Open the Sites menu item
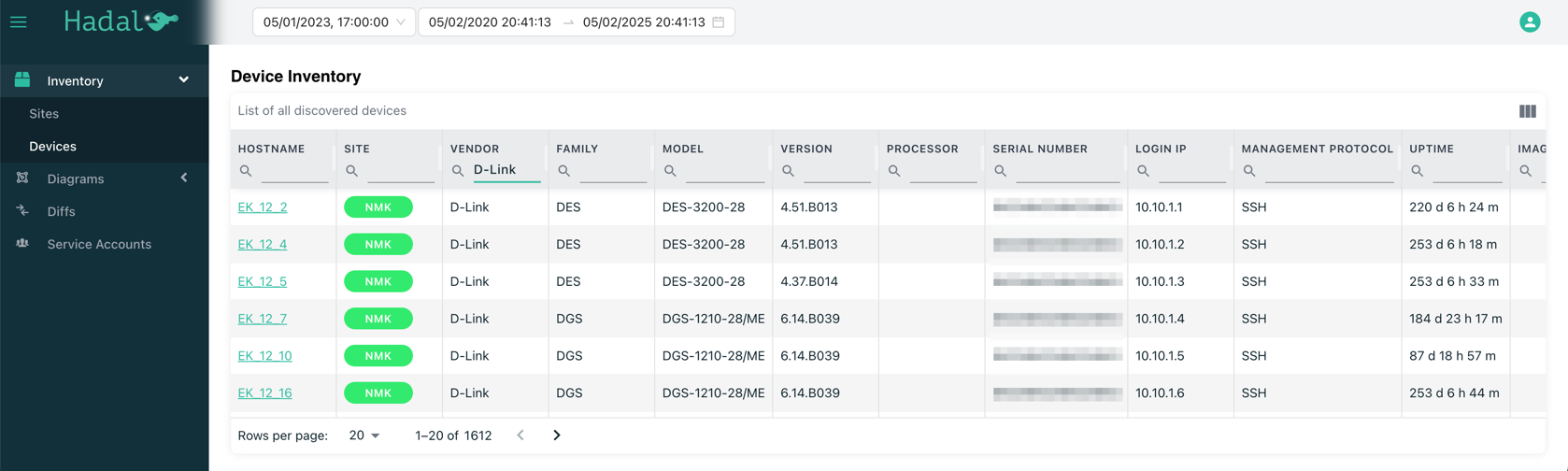 44,113
